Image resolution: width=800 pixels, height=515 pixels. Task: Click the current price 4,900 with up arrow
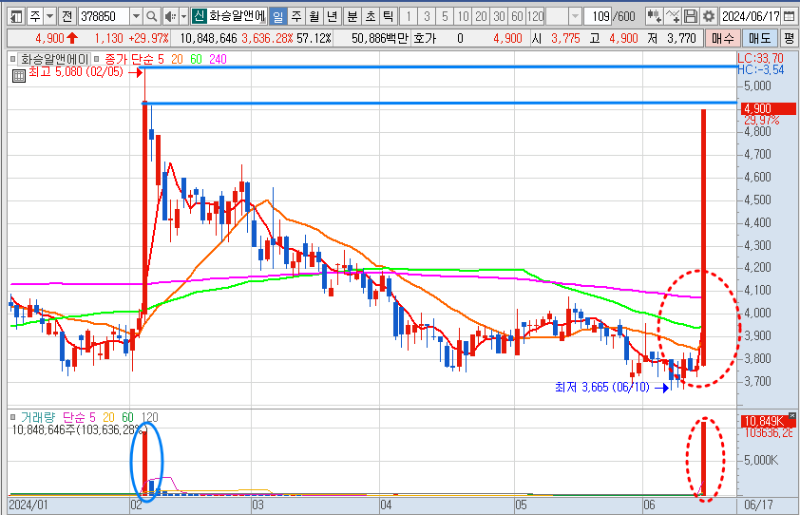[x=56, y=38]
